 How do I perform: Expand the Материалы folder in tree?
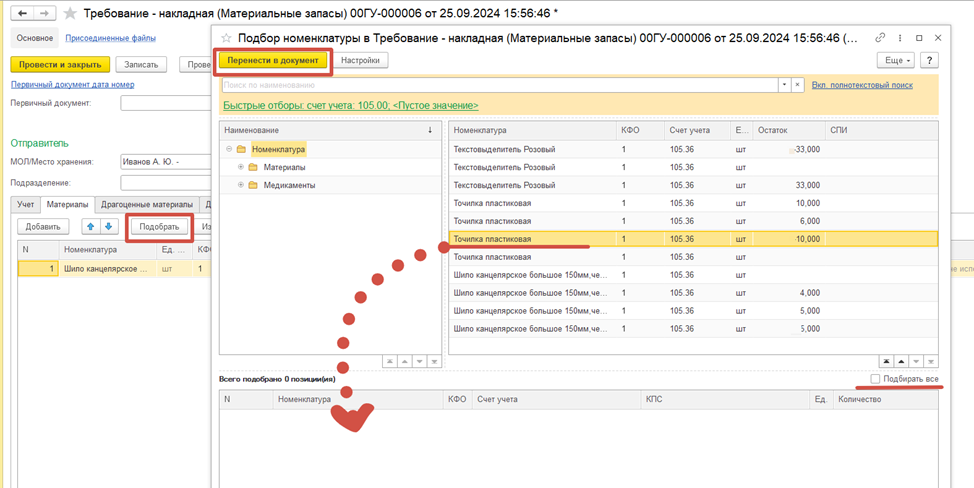tap(241, 167)
